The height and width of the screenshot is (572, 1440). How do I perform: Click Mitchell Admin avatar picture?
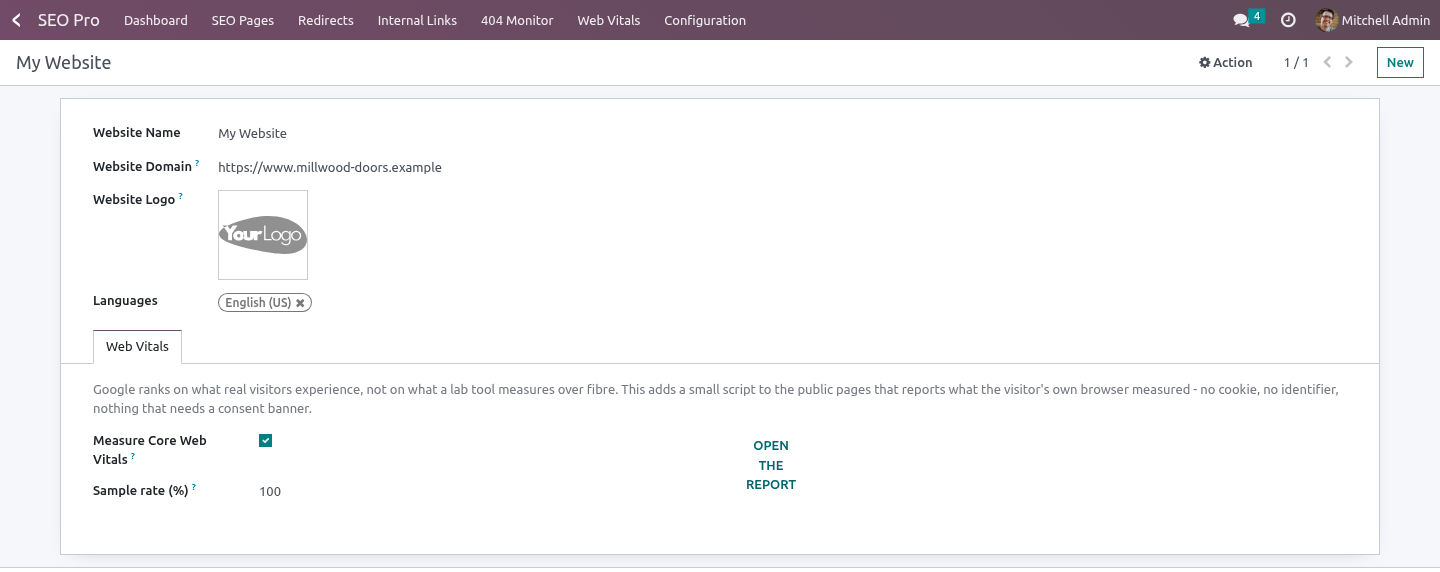pyautogui.click(x=1327, y=20)
